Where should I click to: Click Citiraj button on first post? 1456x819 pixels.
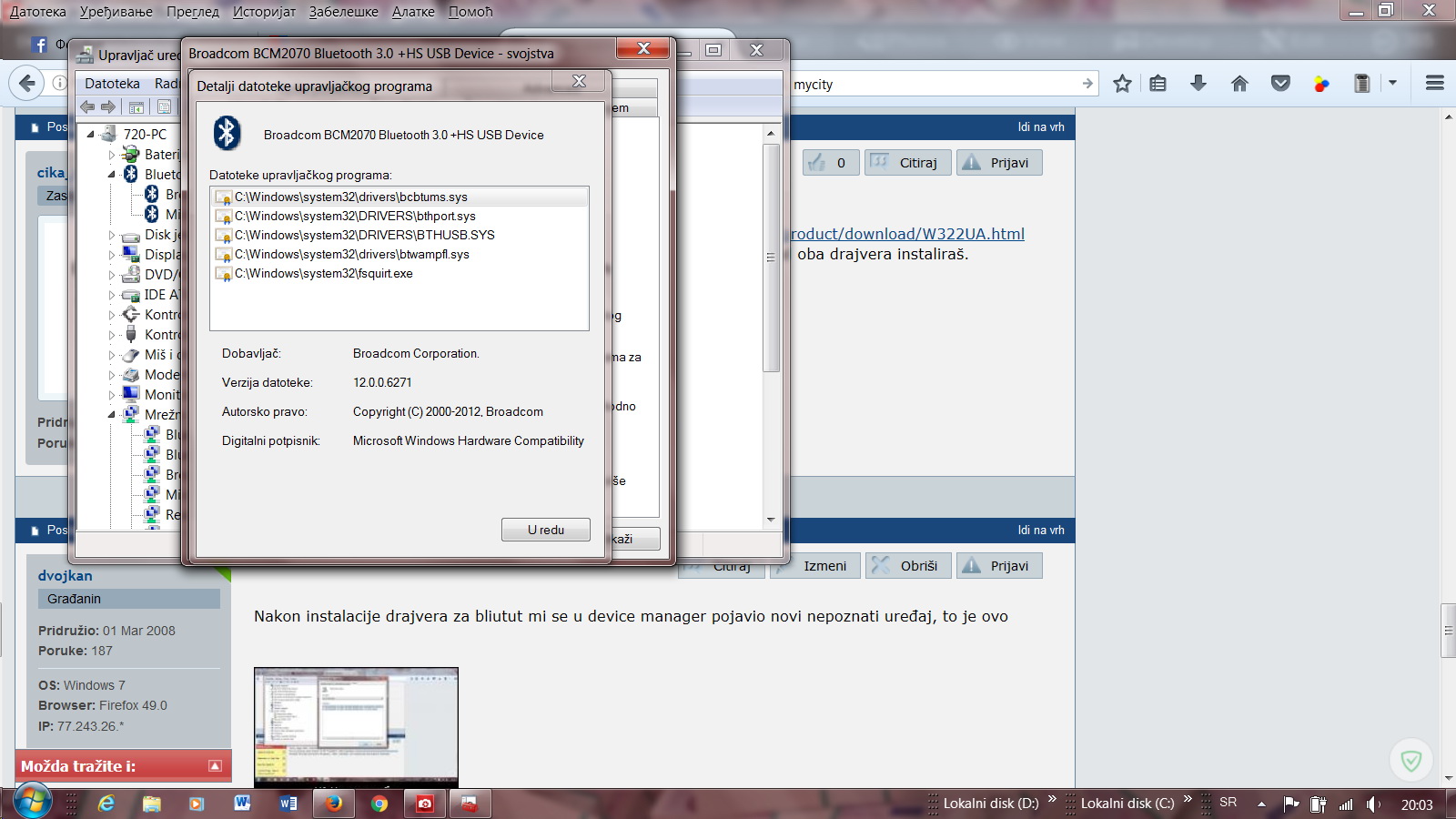pyautogui.click(x=907, y=163)
